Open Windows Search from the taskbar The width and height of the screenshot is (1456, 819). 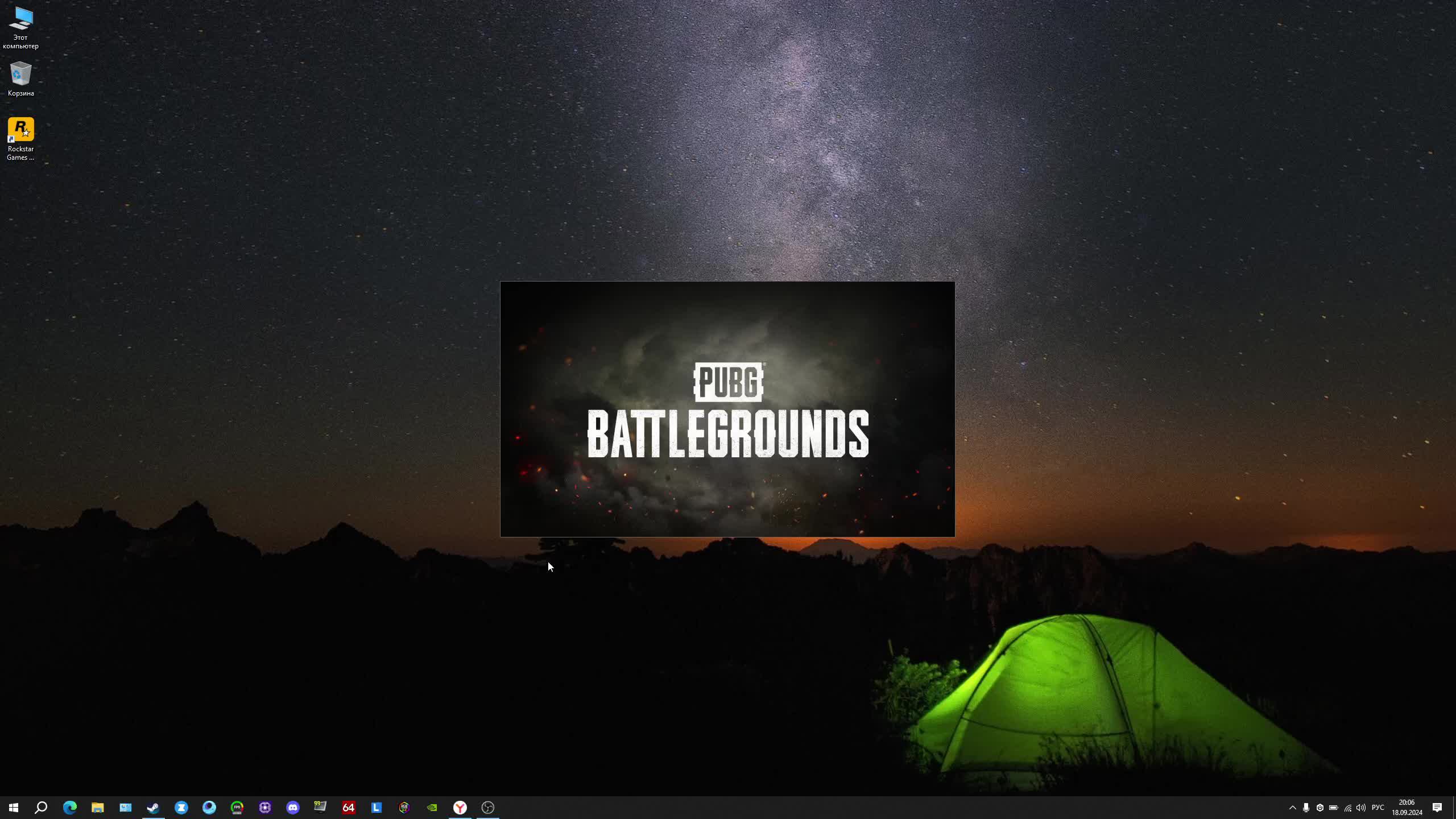click(41, 807)
